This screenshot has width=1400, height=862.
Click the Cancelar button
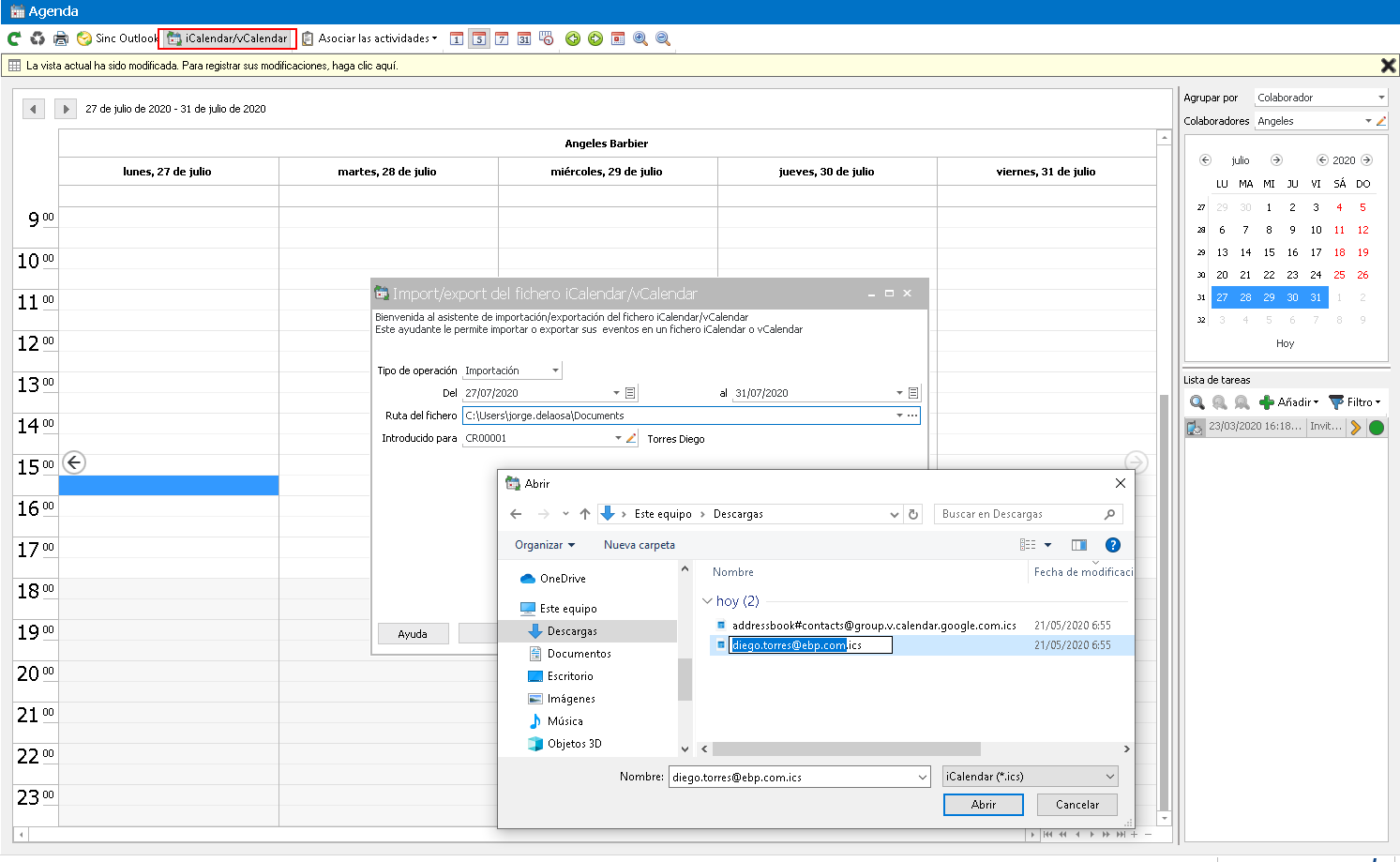tap(1077, 805)
